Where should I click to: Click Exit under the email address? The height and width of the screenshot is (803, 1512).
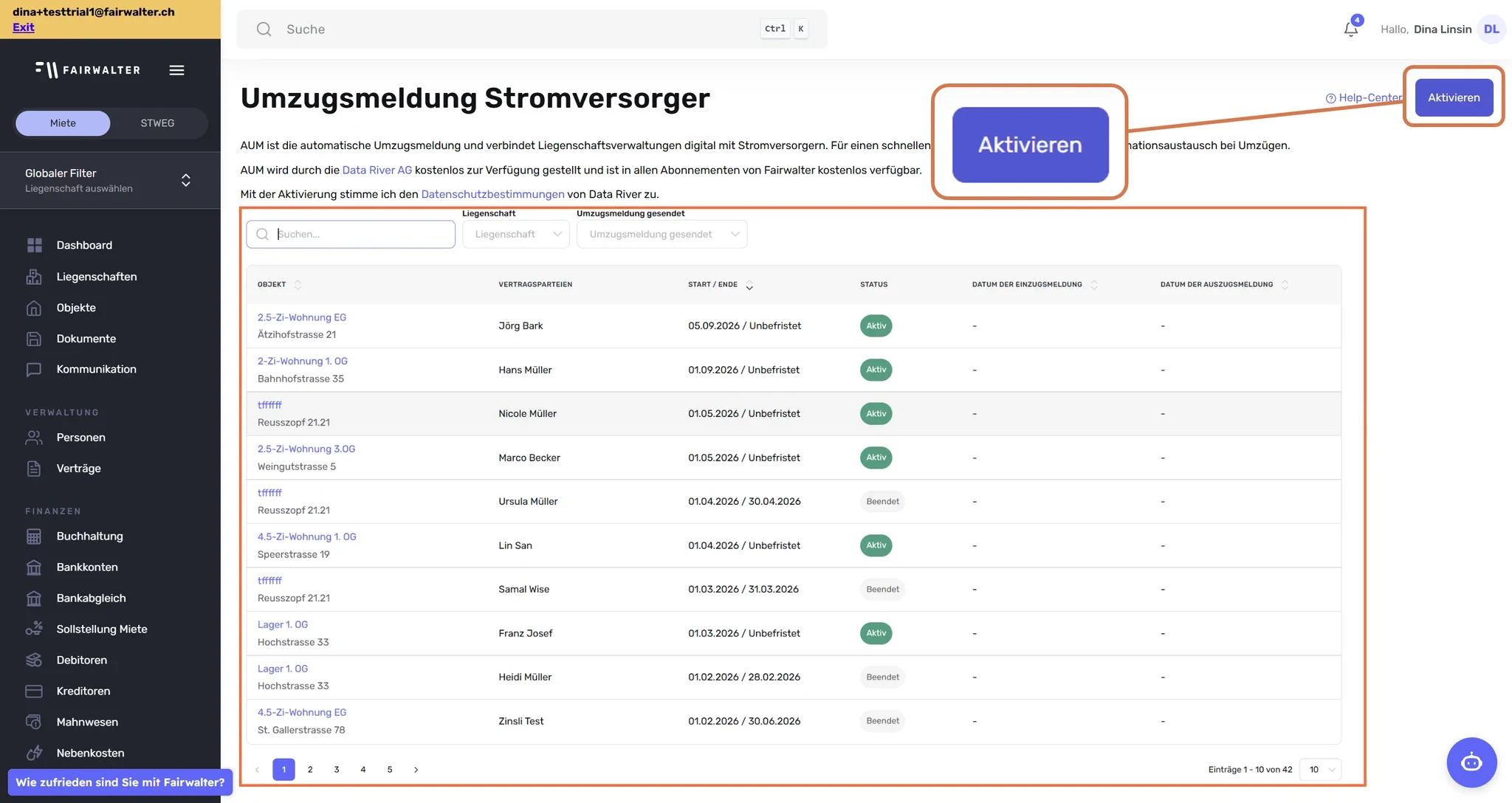tap(24, 27)
